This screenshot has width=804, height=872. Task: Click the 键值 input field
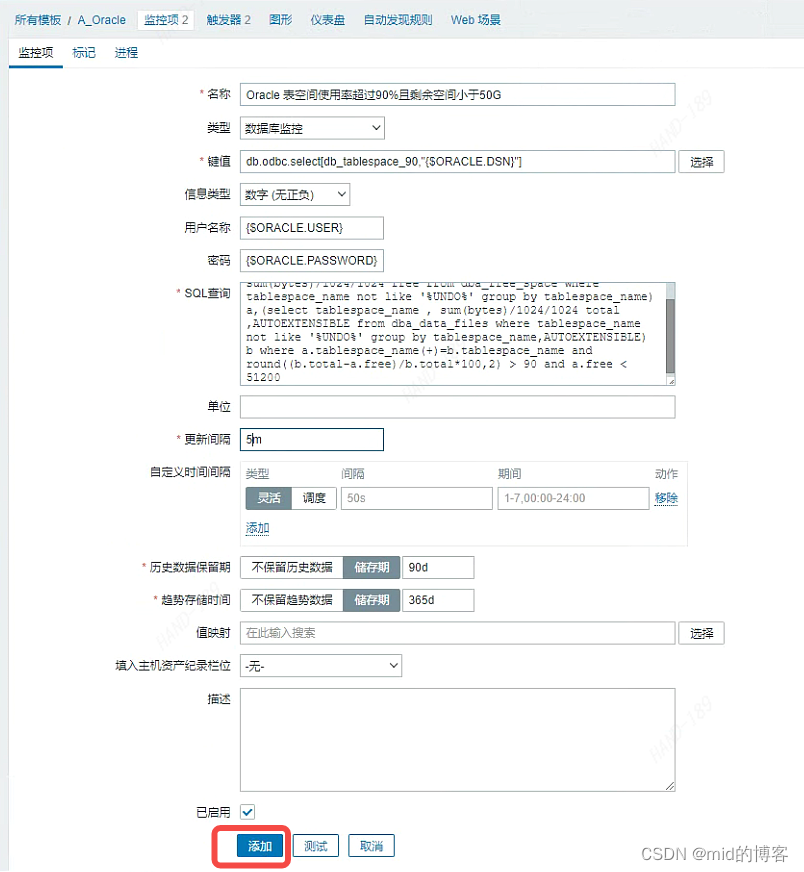(x=458, y=161)
